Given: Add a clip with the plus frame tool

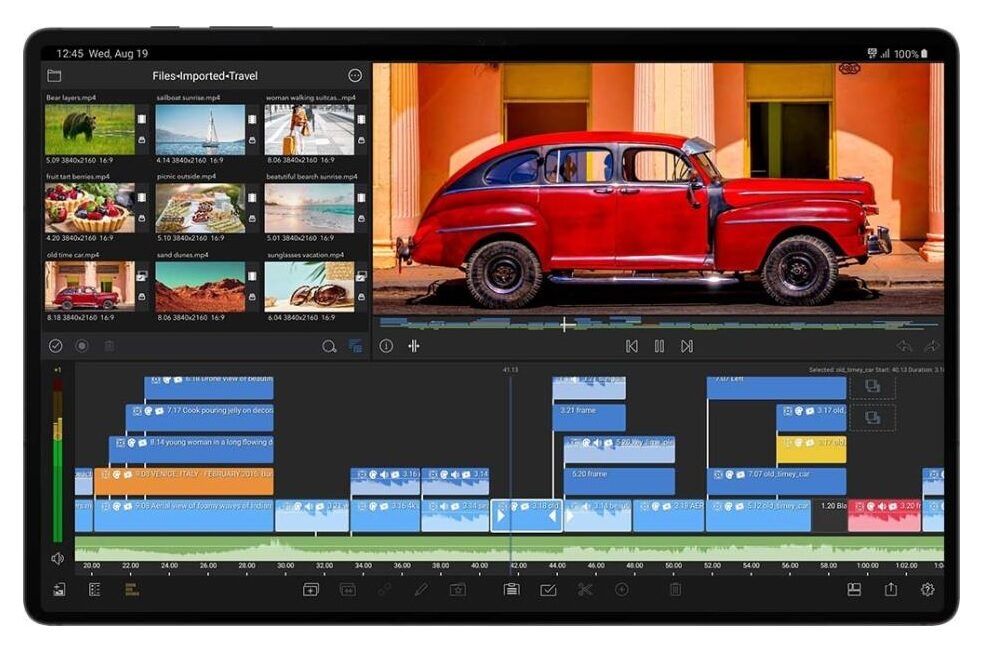Looking at the screenshot, I should click(x=311, y=590).
